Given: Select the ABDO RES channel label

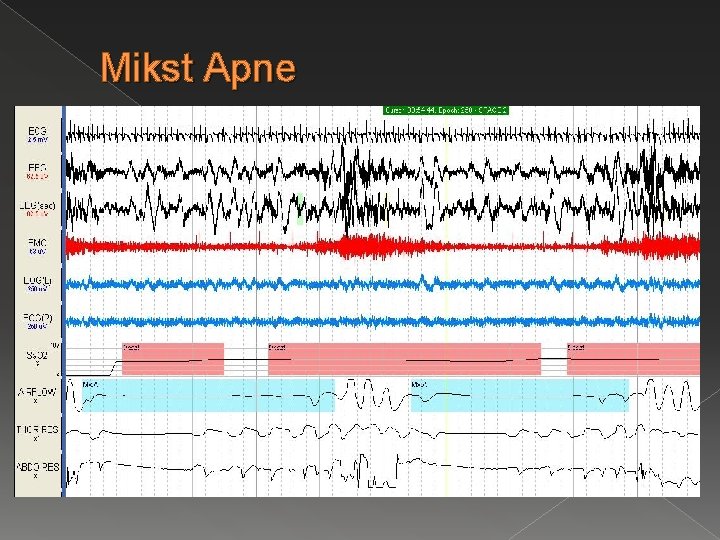Looking at the screenshot, I should click(37, 467).
